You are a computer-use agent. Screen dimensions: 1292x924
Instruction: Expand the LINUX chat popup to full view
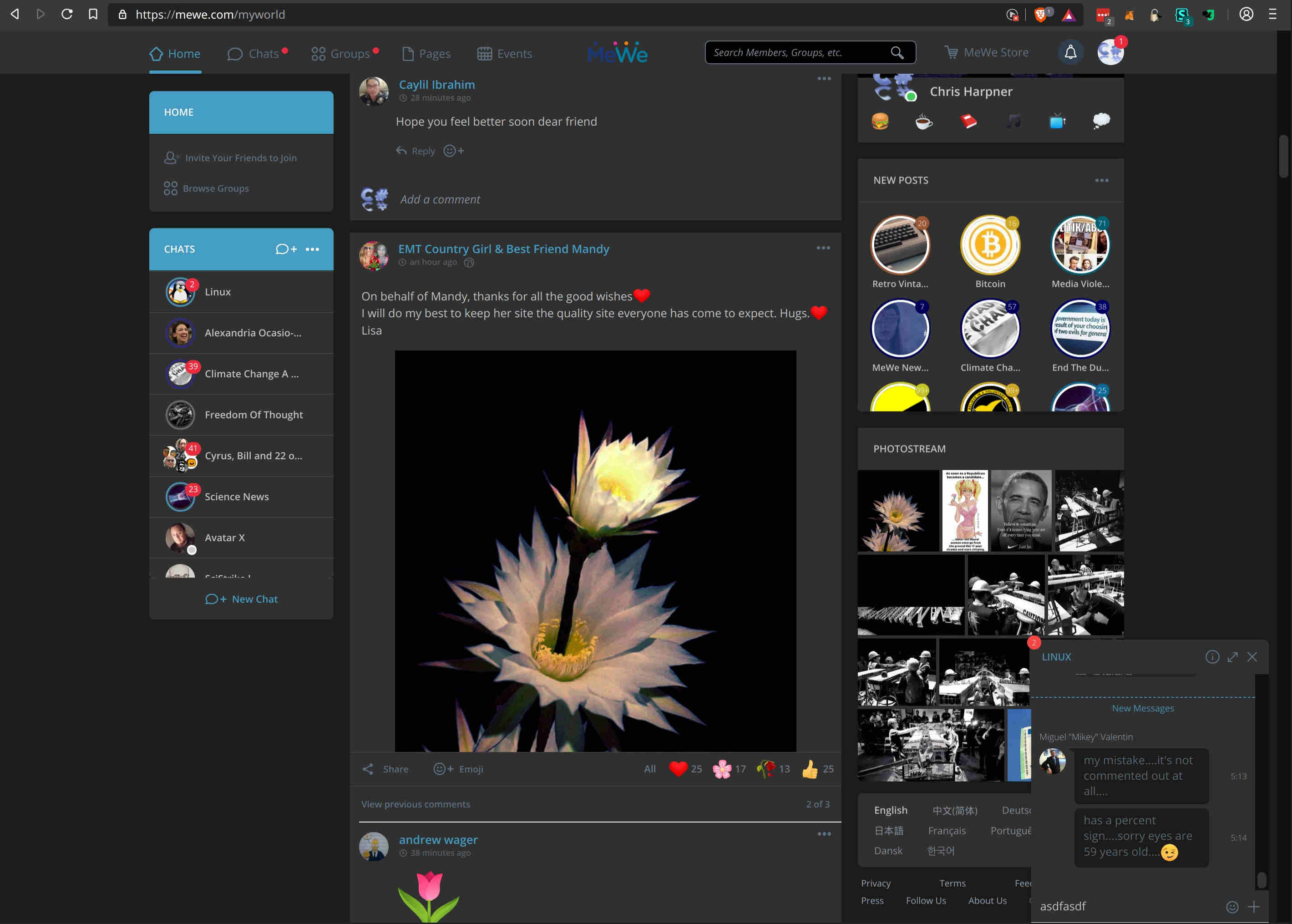pos(1232,657)
